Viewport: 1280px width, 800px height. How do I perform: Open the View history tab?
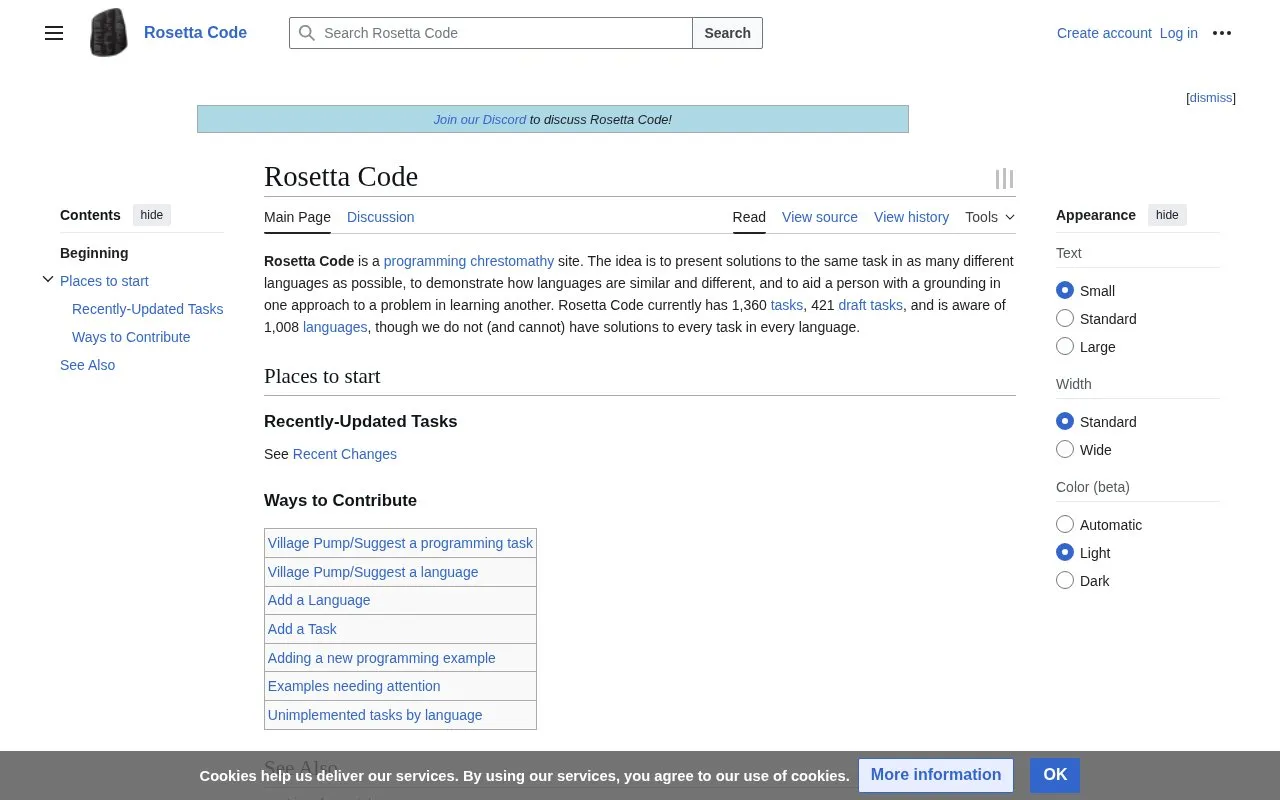[911, 217]
